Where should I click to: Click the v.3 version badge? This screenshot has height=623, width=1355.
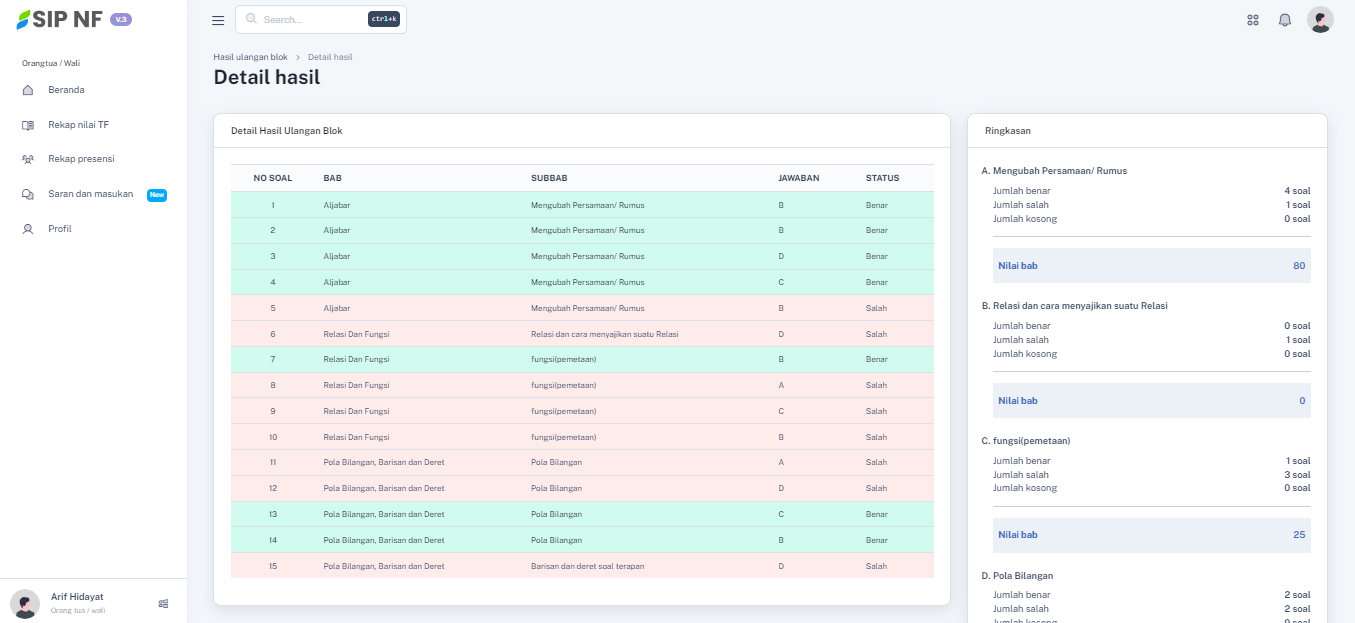(121, 20)
